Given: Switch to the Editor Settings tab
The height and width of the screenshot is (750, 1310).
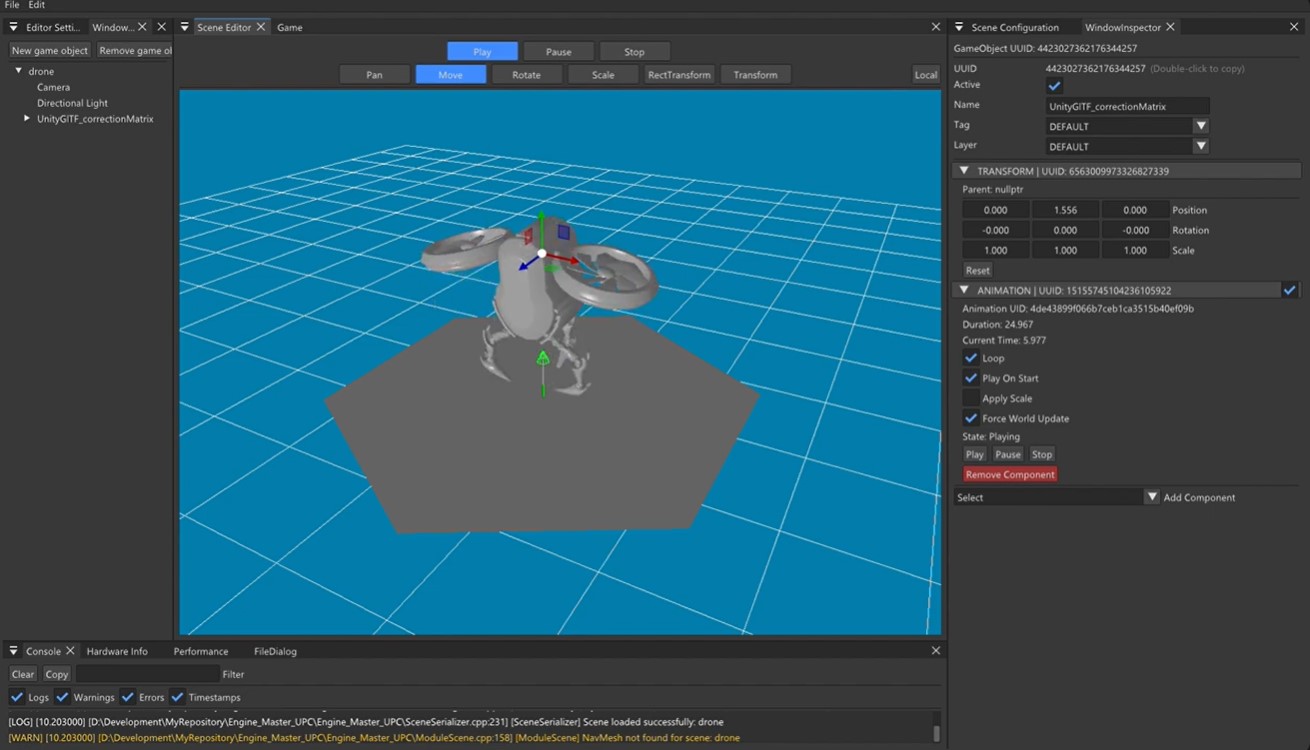Looking at the screenshot, I should coord(52,27).
